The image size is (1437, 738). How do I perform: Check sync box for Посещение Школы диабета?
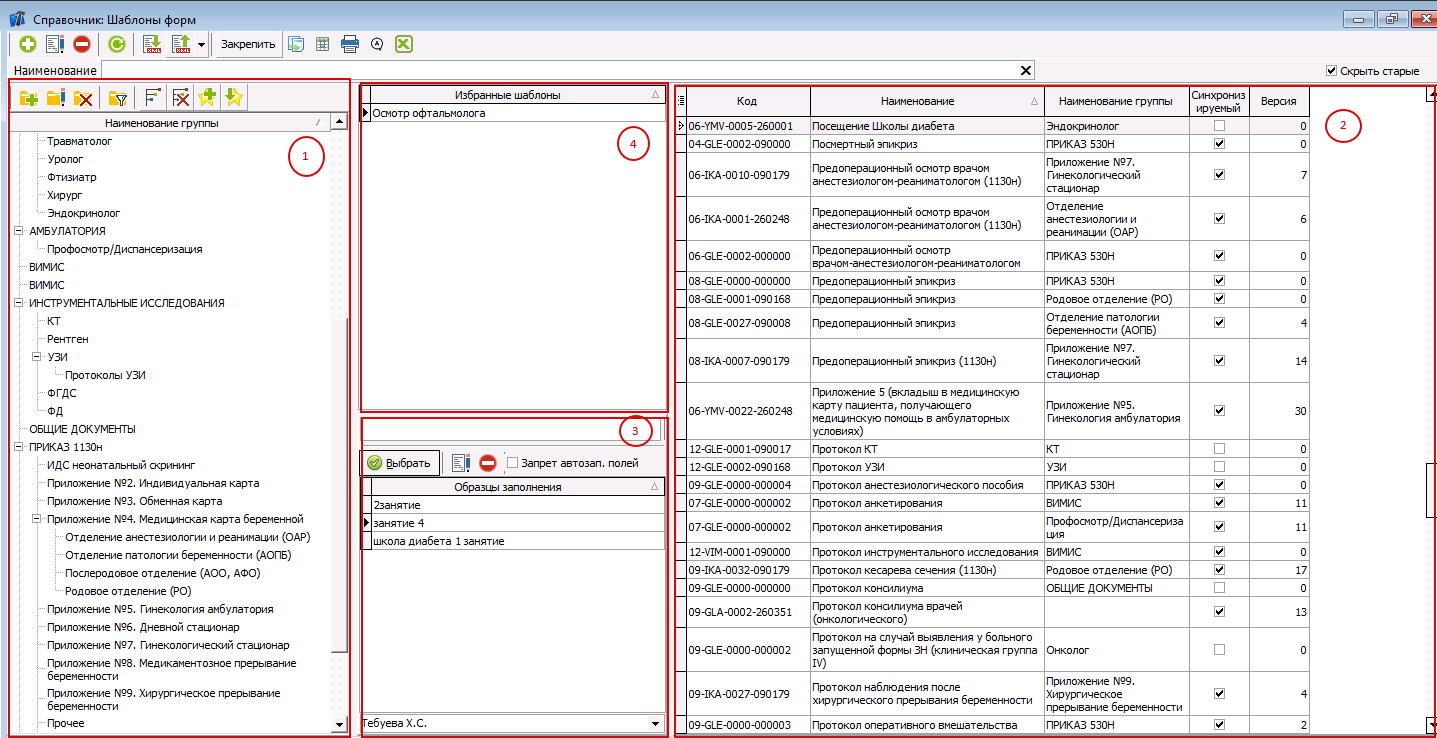coord(1218,126)
